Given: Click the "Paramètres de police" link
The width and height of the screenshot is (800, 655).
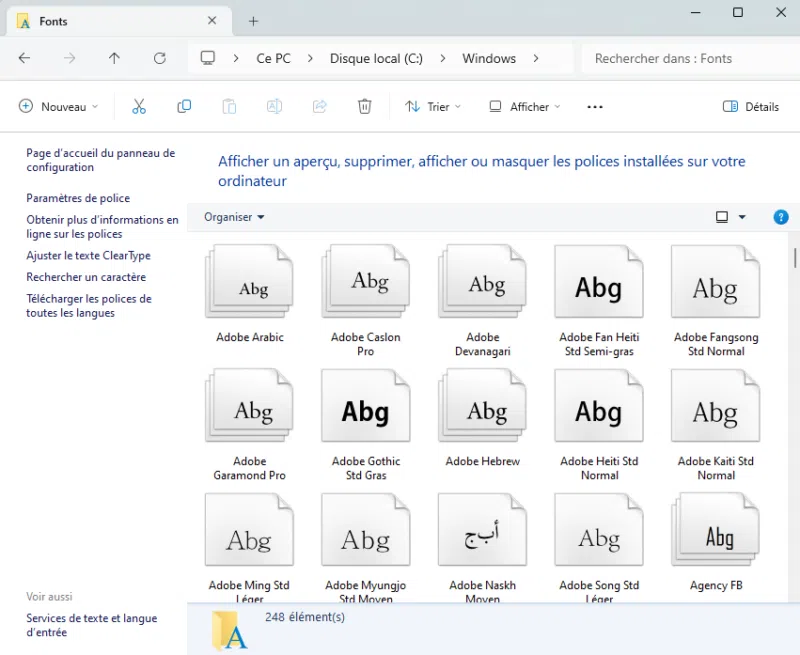Looking at the screenshot, I should [x=76, y=198].
